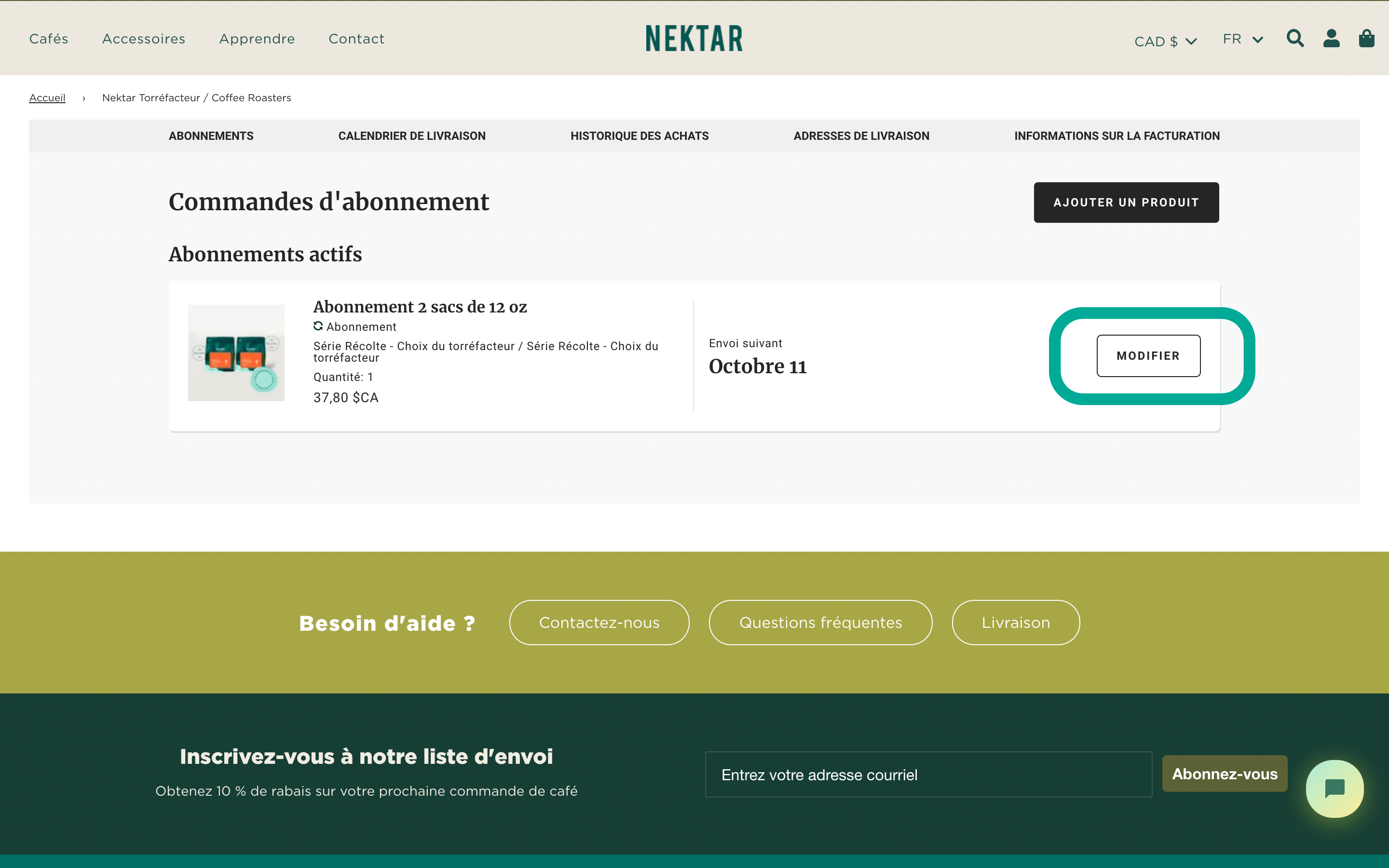Open the search magnifier icon

tap(1295, 39)
